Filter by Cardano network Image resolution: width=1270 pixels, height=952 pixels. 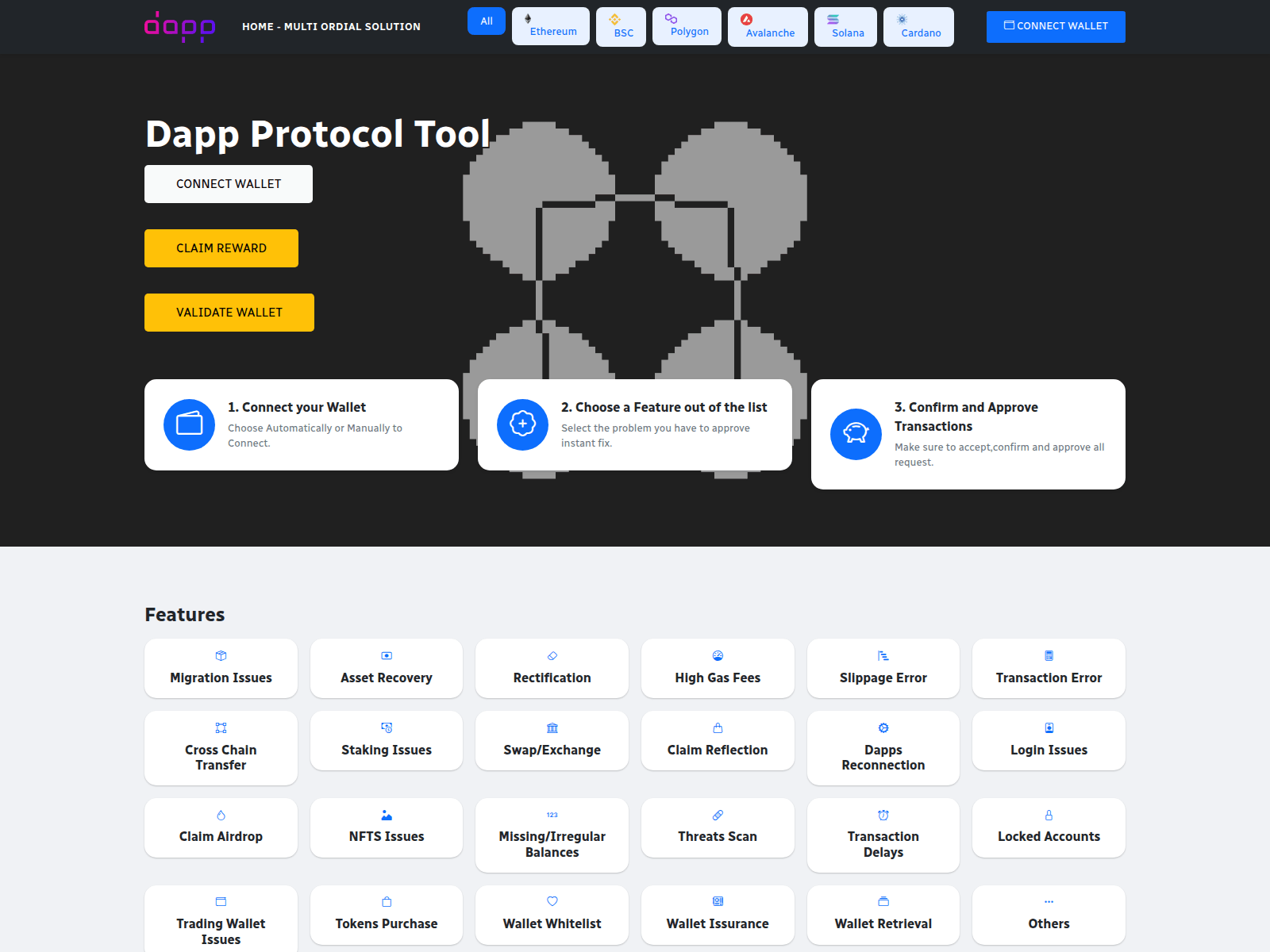point(918,27)
